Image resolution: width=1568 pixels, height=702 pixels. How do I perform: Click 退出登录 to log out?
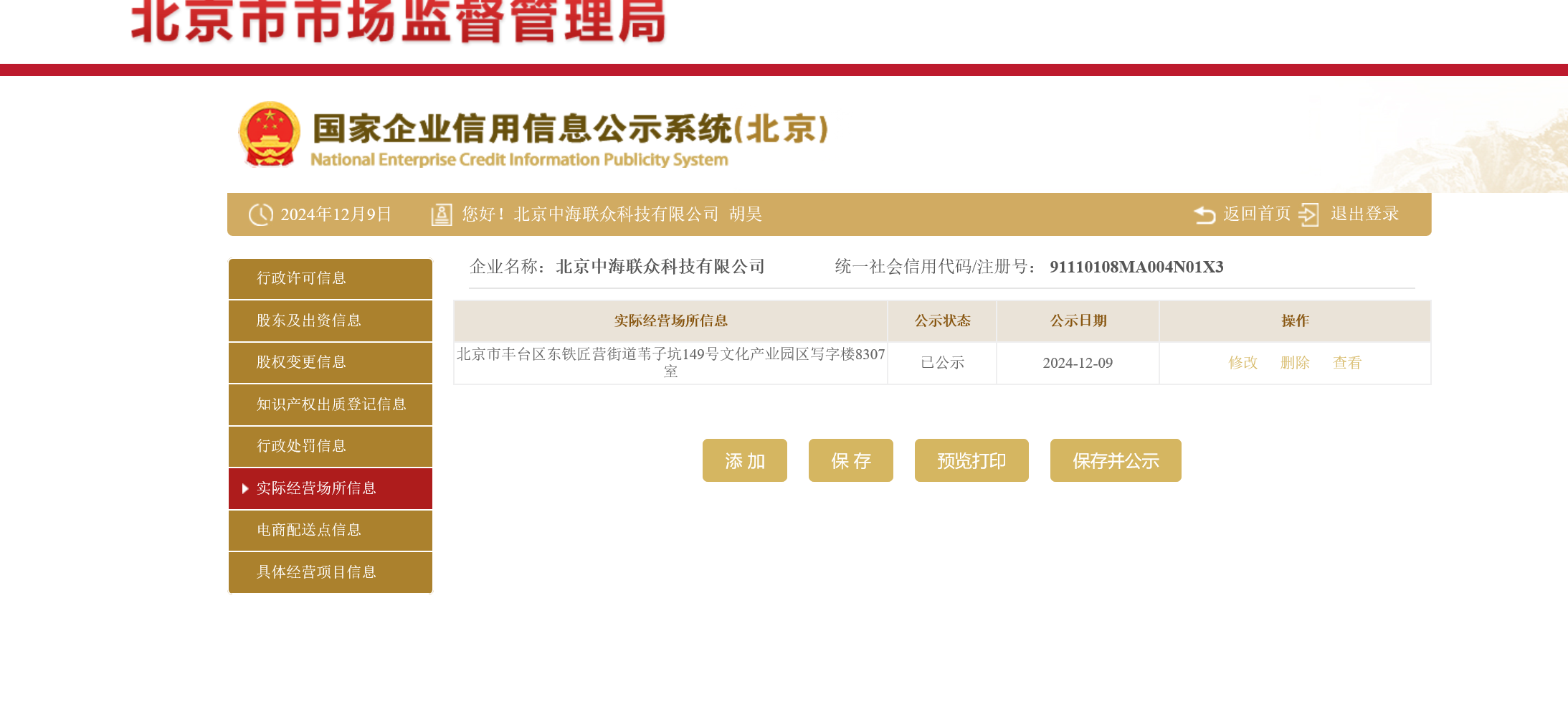[1365, 214]
